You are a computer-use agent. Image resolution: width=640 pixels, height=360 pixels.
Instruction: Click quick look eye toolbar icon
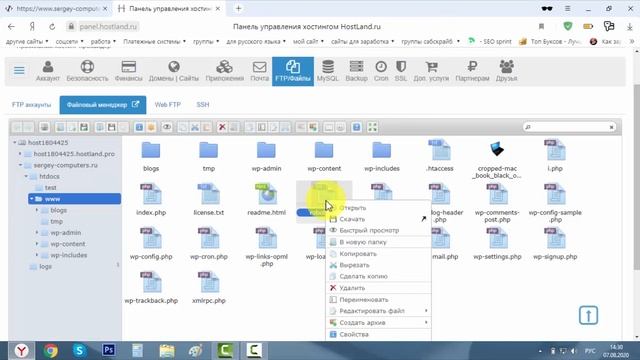(167, 127)
